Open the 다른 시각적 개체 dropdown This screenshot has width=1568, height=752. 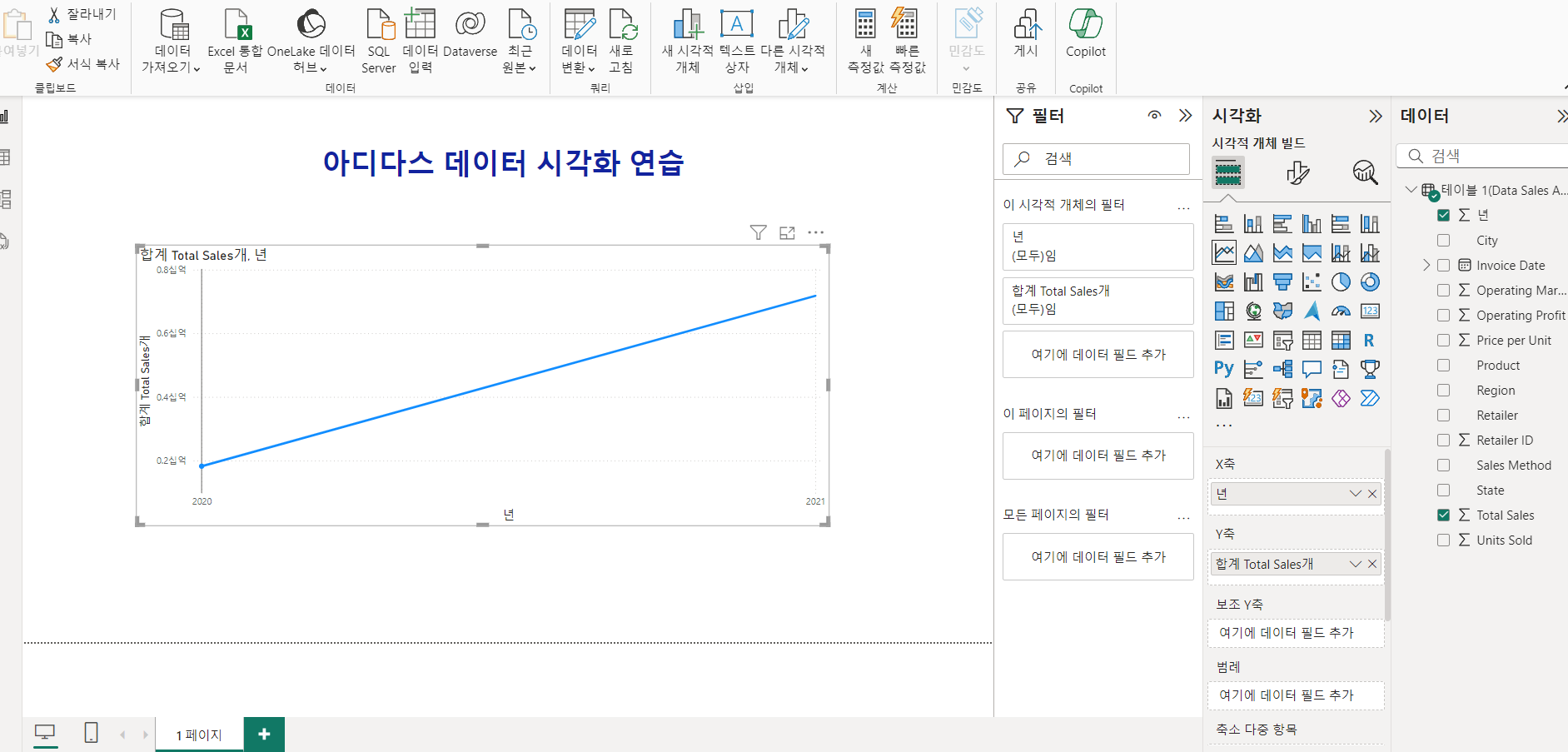792,41
